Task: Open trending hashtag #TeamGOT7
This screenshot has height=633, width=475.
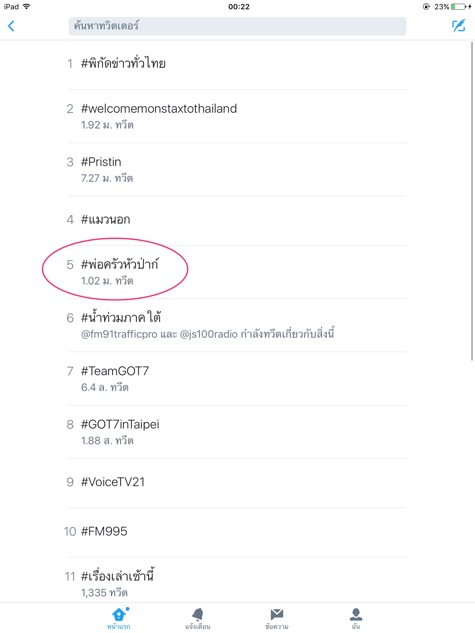Action: click(x=236, y=379)
